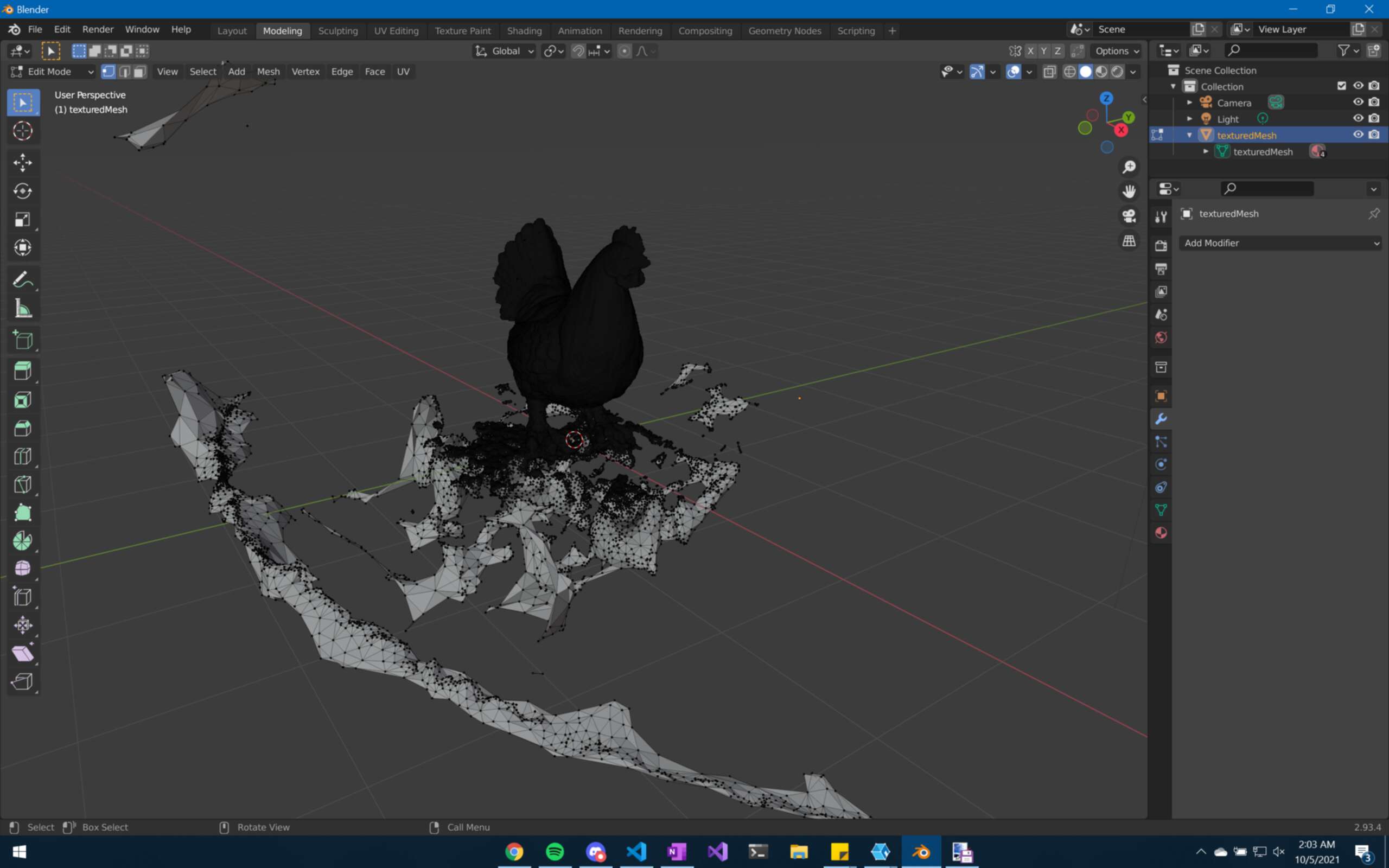Uncheck Collection exclude checkbox
This screenshot has height=868, width=1389.
pos(1341,86)
